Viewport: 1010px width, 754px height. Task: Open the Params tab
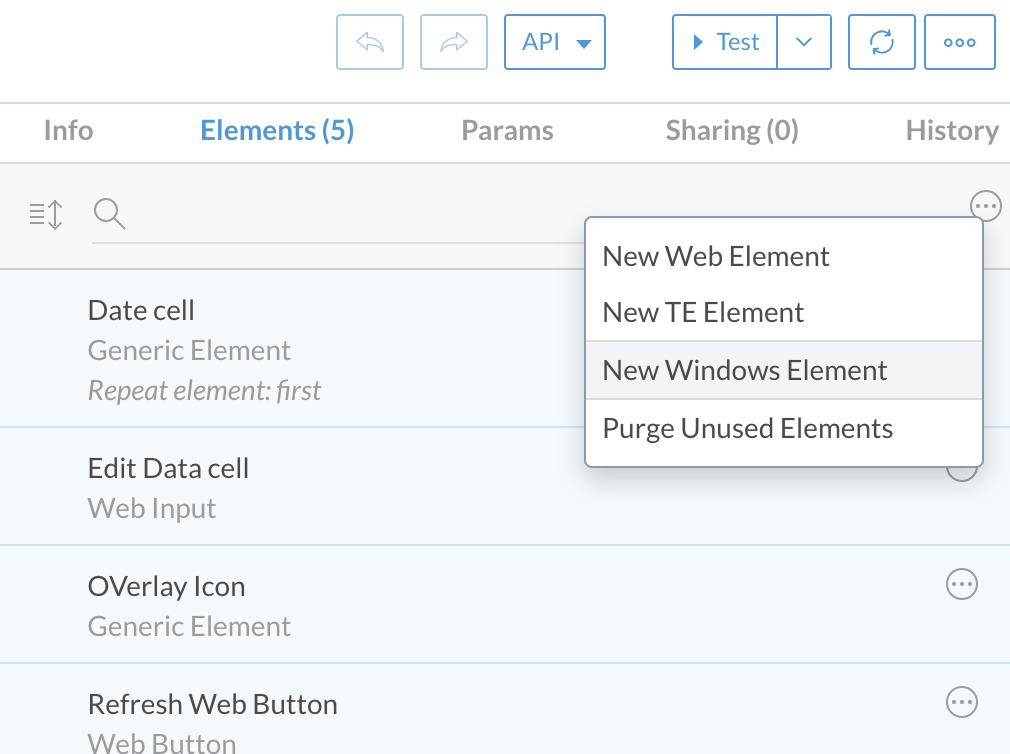click(x=507, y=131)
